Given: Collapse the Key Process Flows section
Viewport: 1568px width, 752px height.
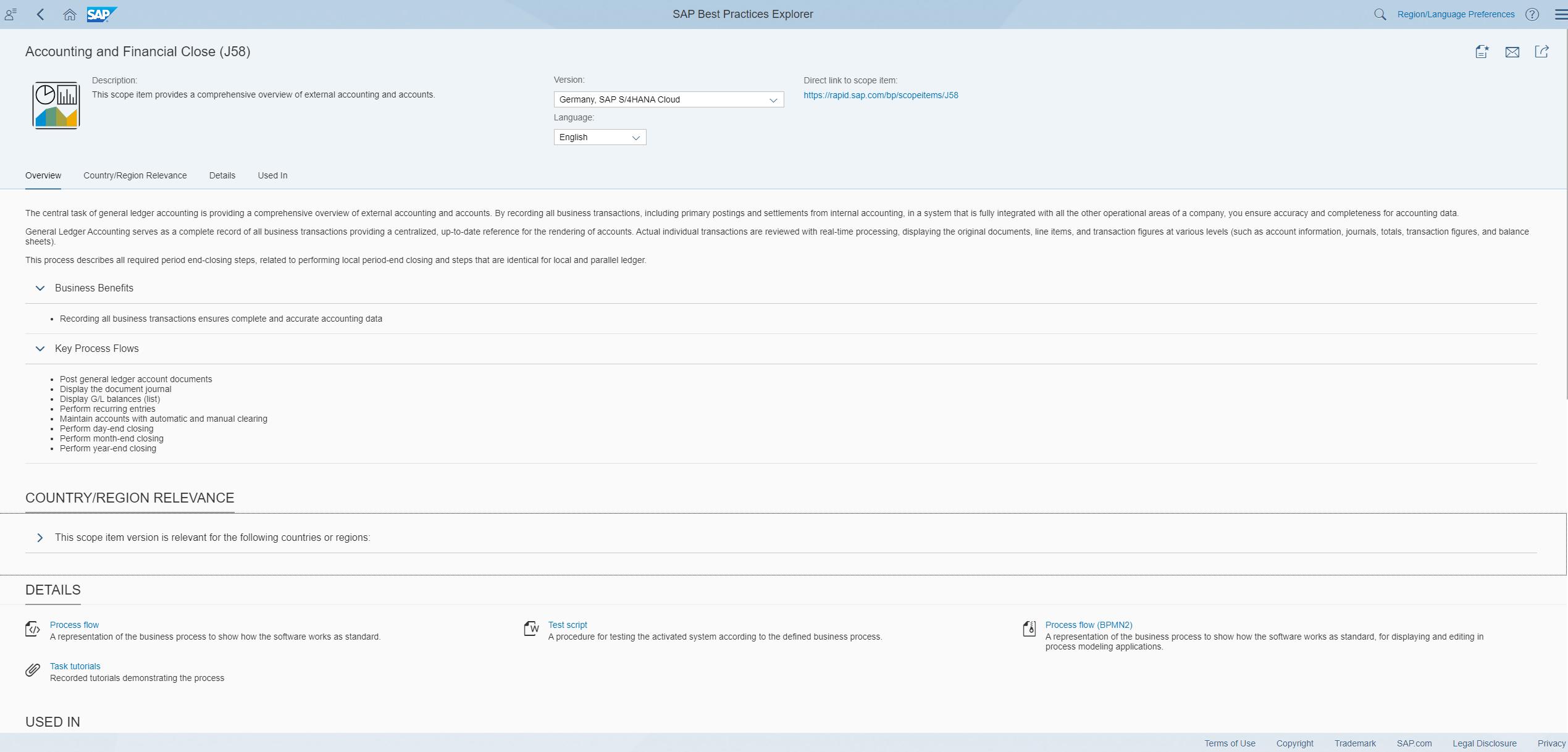Looking at the screenshot, I should tap(40, 349).
